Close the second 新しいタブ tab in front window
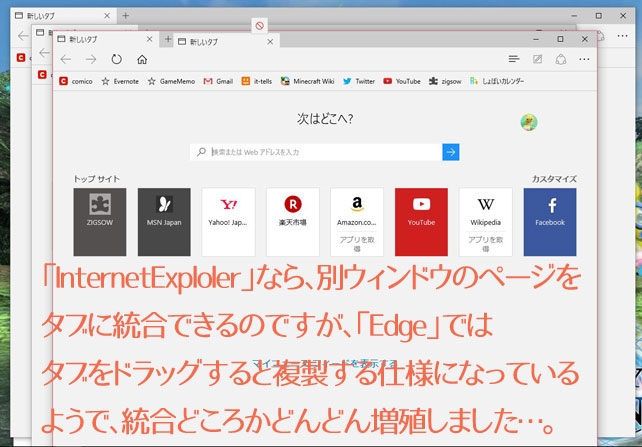The width and height of the screenshot is (642, 447). [270, 42]
